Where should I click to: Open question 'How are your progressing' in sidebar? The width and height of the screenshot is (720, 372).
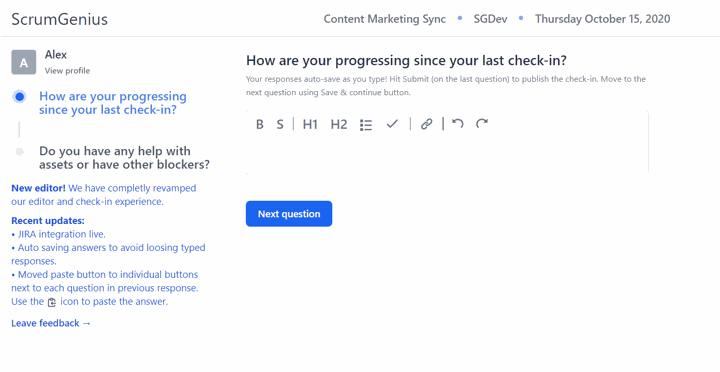coord(112,103)
